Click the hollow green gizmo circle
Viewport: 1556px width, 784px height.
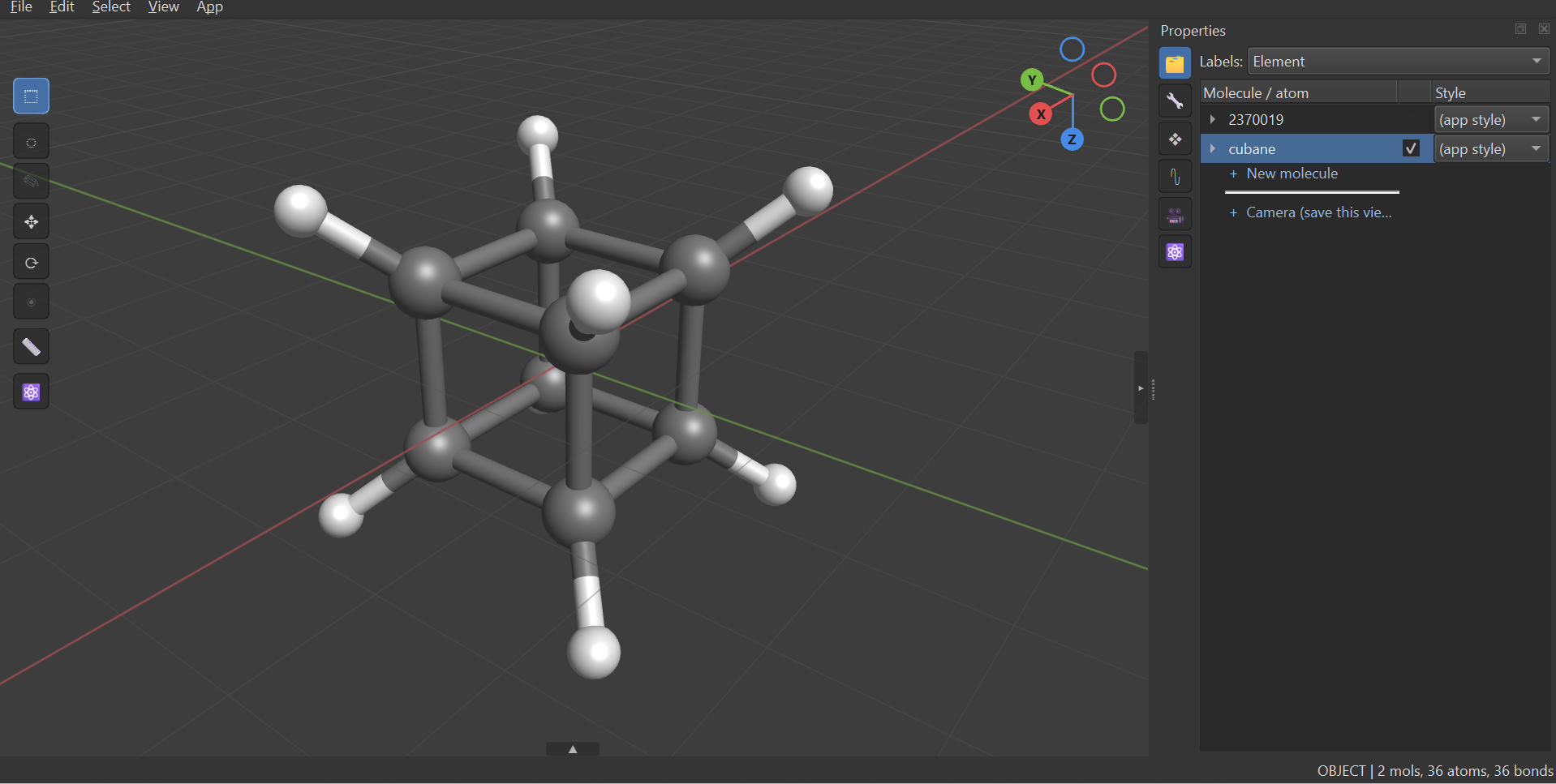tap(1112, 109)
